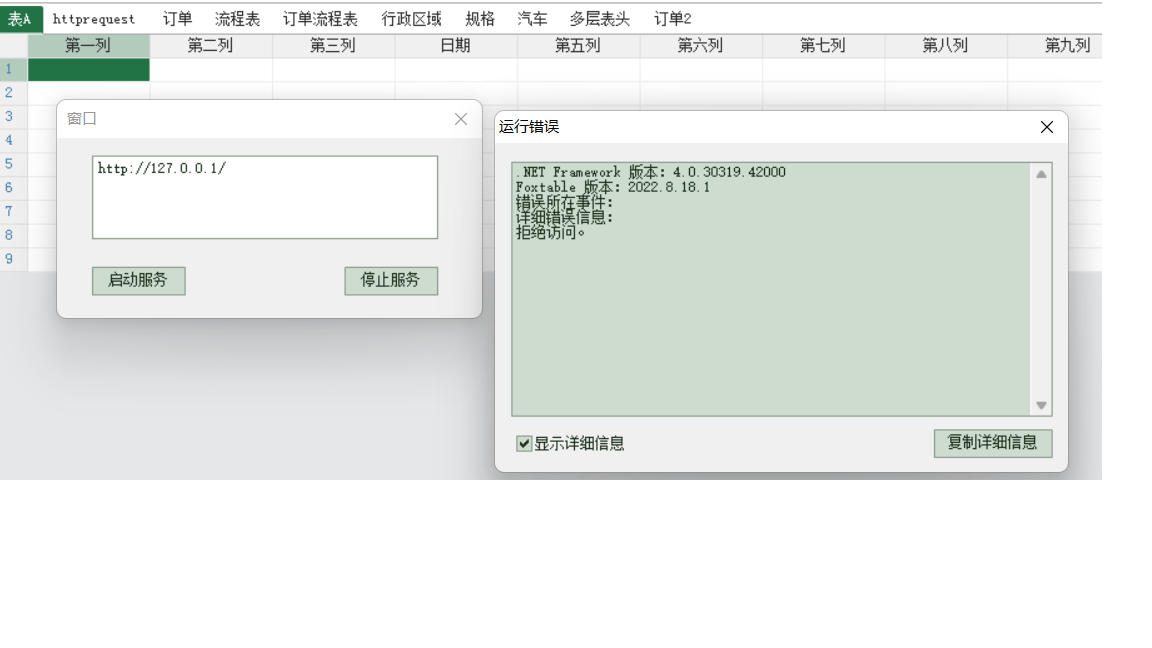Open the 行政区域 tab
The height and width of the screenshot is (648, 1152).
tap(411, 19)
